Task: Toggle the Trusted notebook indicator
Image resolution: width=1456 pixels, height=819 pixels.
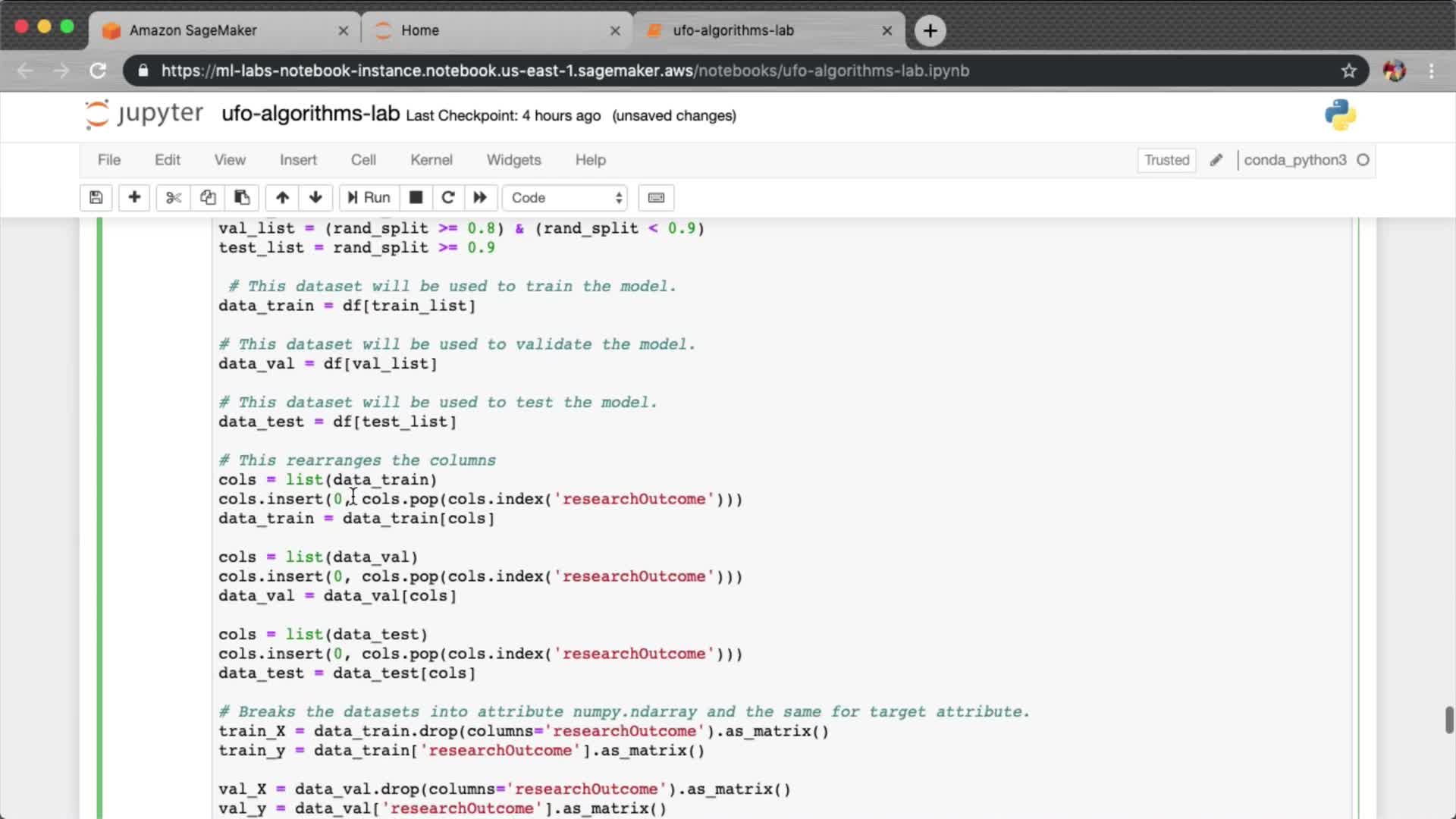Action: pos(1166,160)
